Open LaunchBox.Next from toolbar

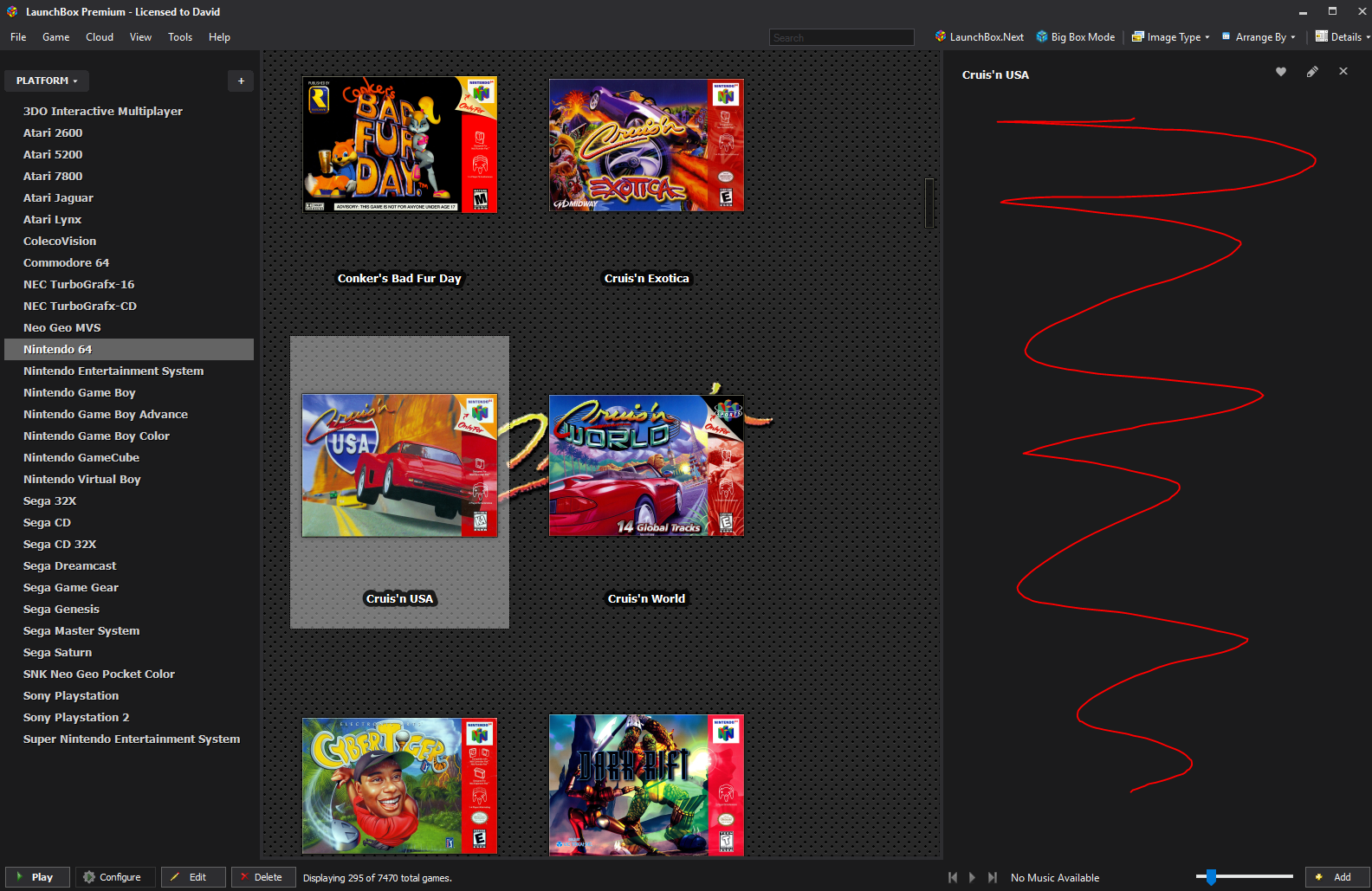(x=979, y=37)
